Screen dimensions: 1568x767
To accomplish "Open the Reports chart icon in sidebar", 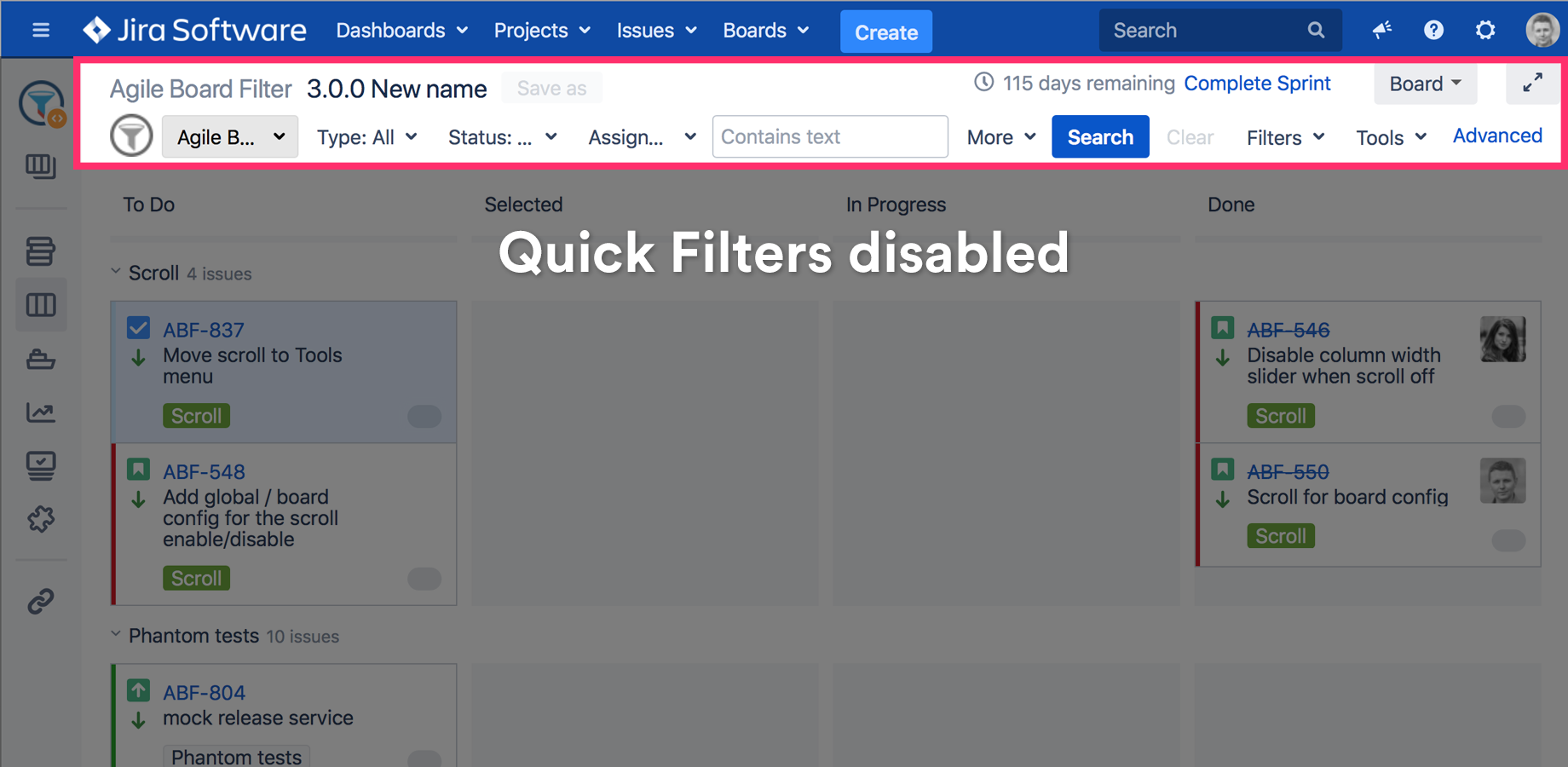I will [x=40, y=413].
